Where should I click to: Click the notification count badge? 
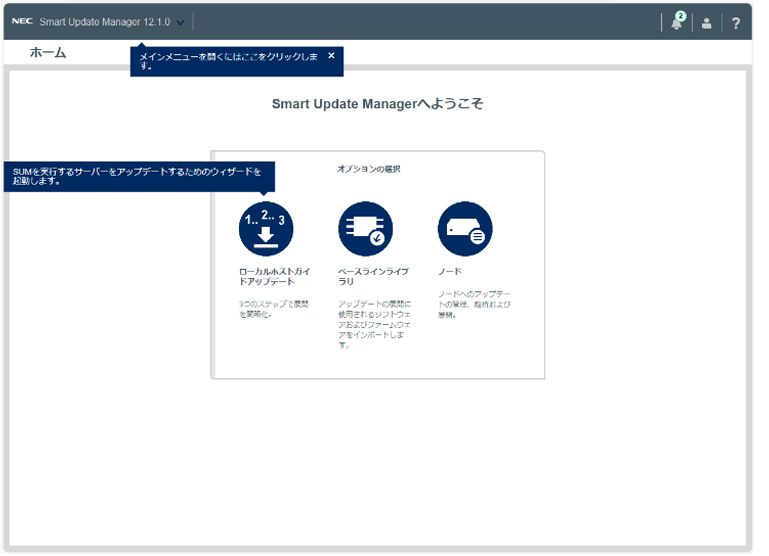(x=681, y=16)
